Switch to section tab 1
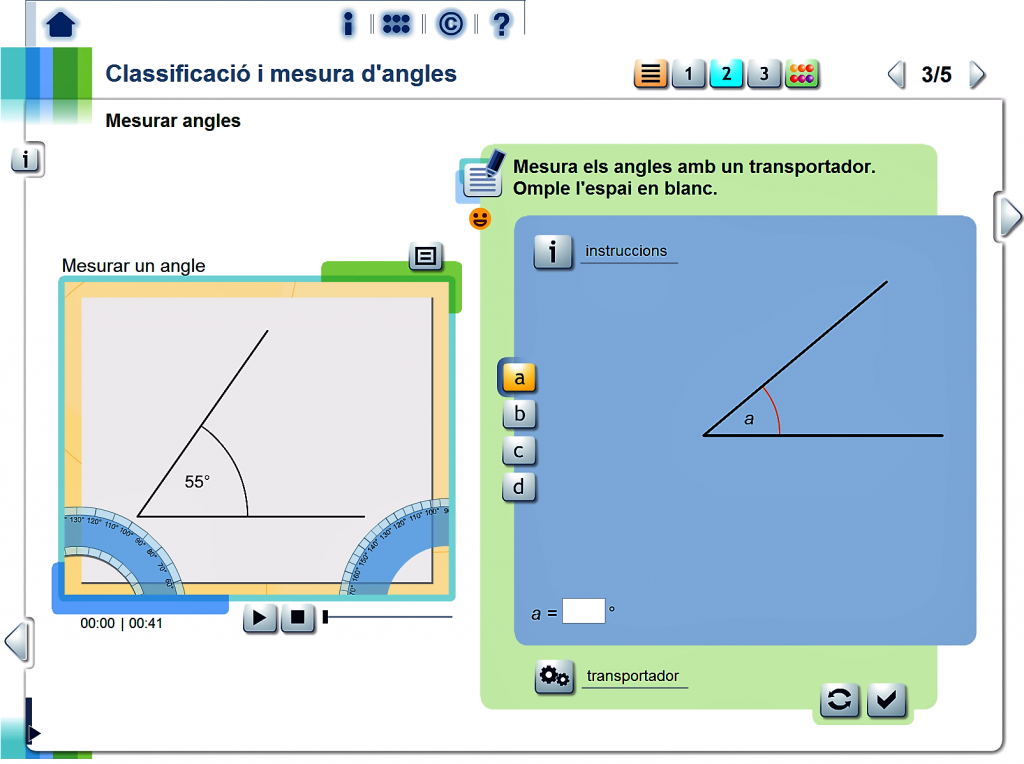1024x764 pixels. 688,74
